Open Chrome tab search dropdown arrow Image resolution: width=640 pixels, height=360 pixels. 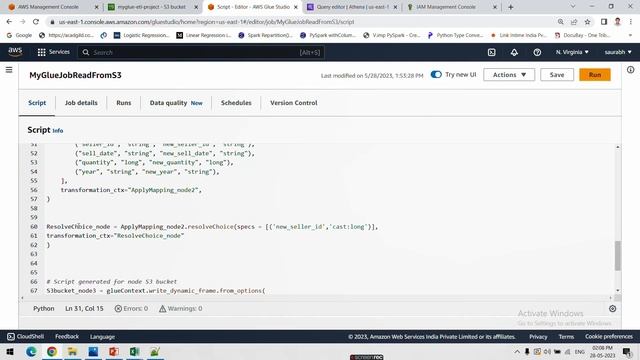[573, 7]
